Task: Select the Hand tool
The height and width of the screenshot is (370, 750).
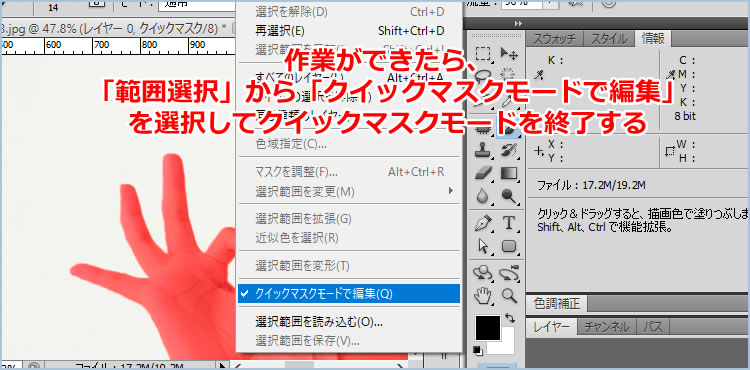Action: pyautogui.click(x=484, y=296)
